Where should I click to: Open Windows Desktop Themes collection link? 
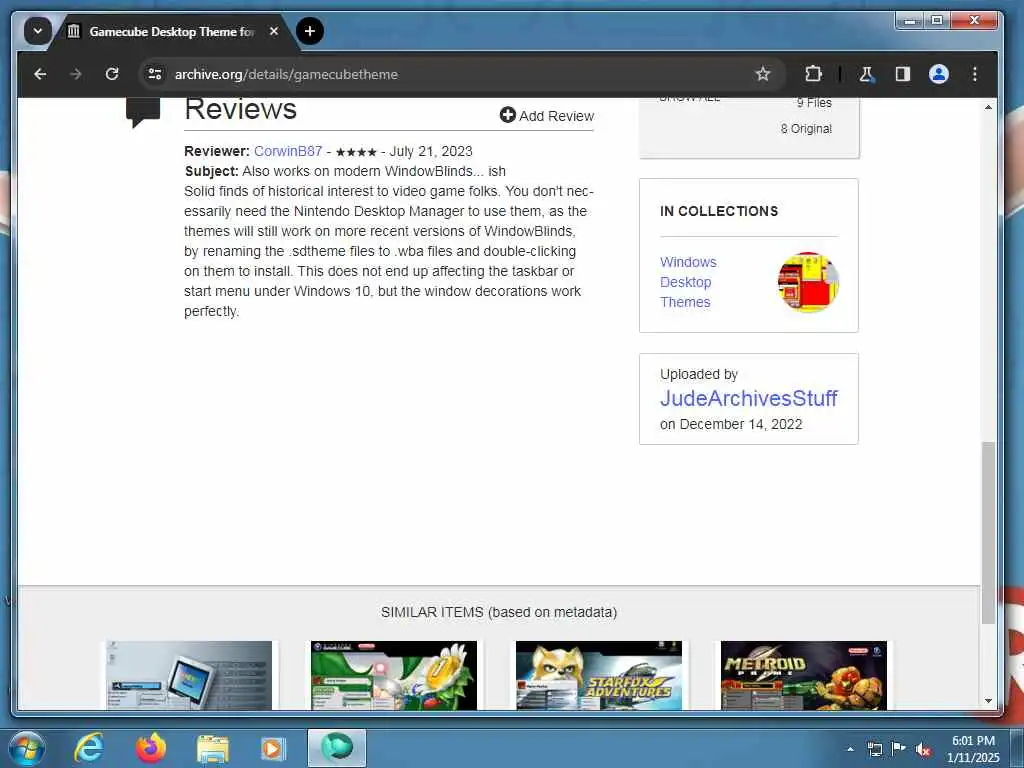688,282
